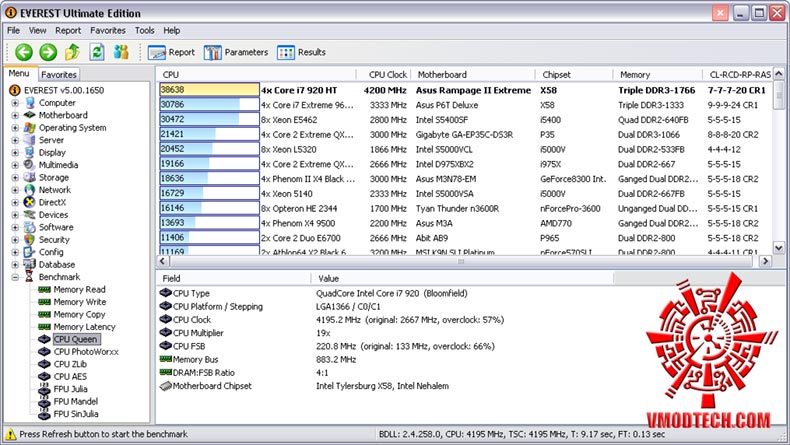Open the View menu
Image resolution: width=790 pixels, height=445 pixels.
point(37,31)
